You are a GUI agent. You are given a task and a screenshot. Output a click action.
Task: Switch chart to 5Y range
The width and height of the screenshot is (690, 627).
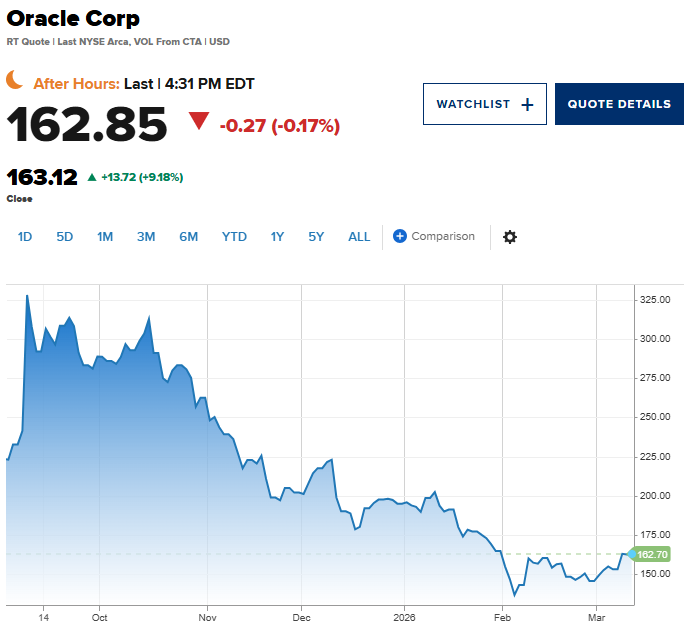coord(316,237)
